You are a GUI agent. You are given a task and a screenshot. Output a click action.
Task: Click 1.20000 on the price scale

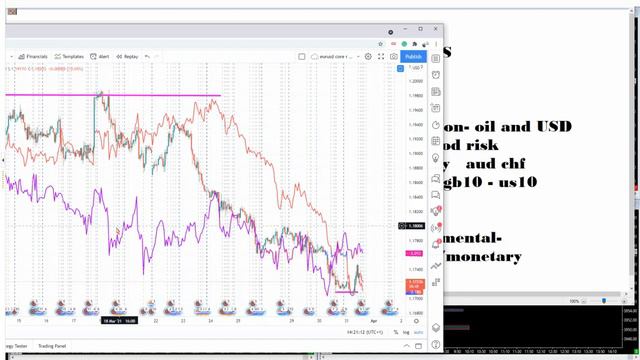coord(416,81)
